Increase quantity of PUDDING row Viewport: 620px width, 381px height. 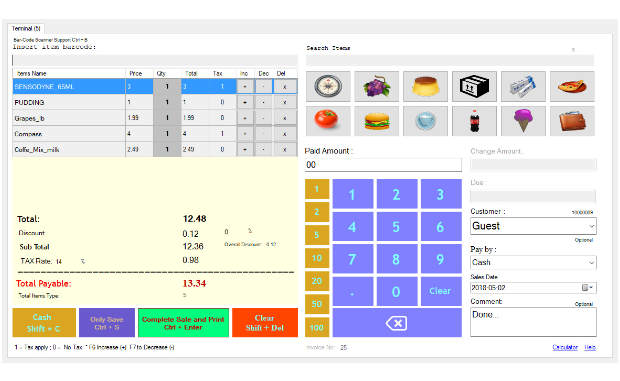point(245,102)
